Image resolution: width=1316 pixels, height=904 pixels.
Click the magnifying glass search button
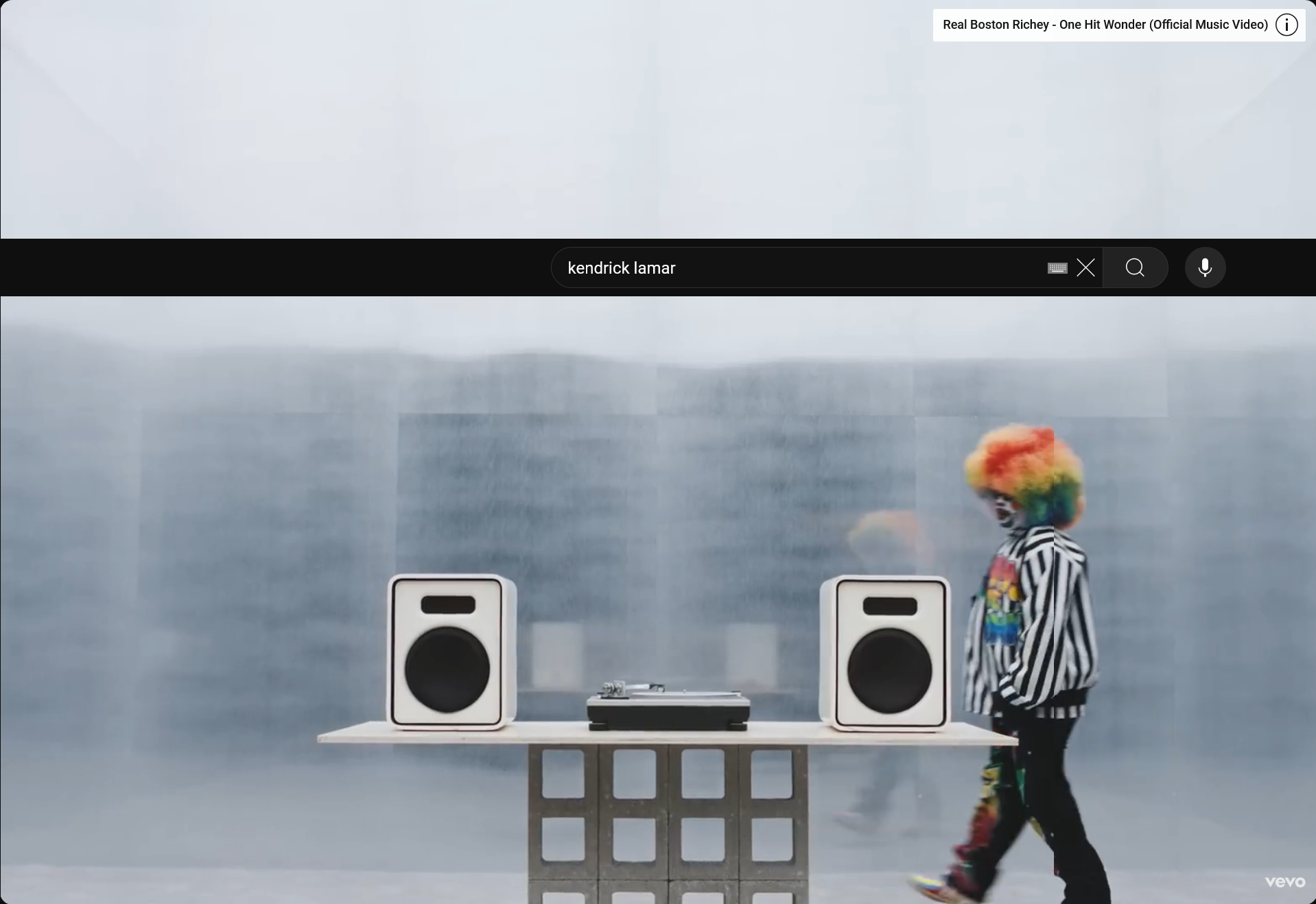coord(1136,267)
